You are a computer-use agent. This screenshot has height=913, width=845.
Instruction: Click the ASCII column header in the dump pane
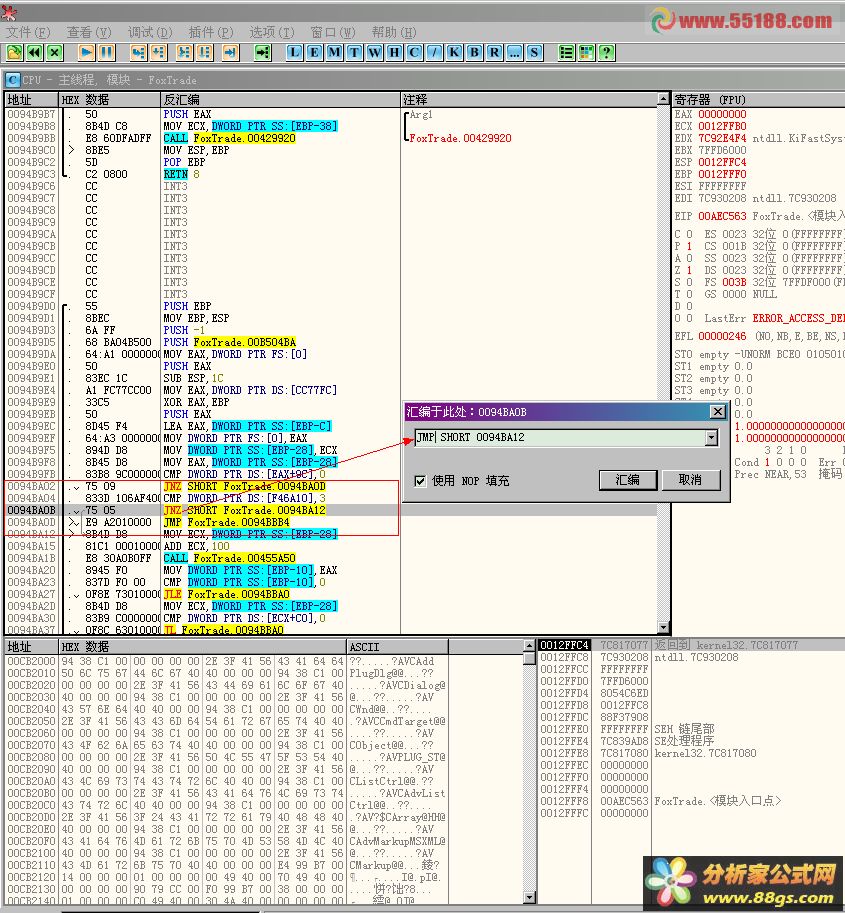point(397,647)
